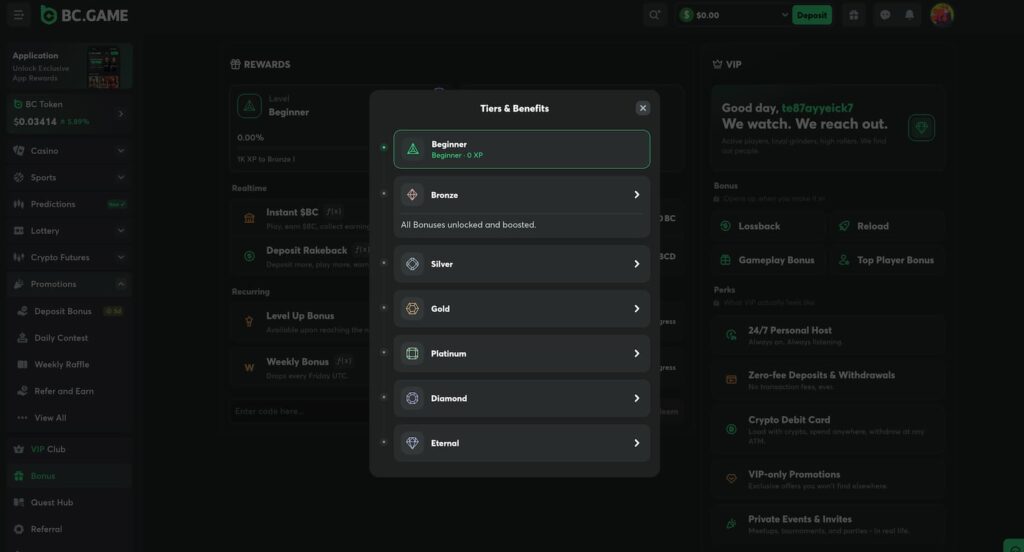Click the VIP diamond badge icon
The width and height of the screenshot is (1024, 552).
click(x=921, y=127)
